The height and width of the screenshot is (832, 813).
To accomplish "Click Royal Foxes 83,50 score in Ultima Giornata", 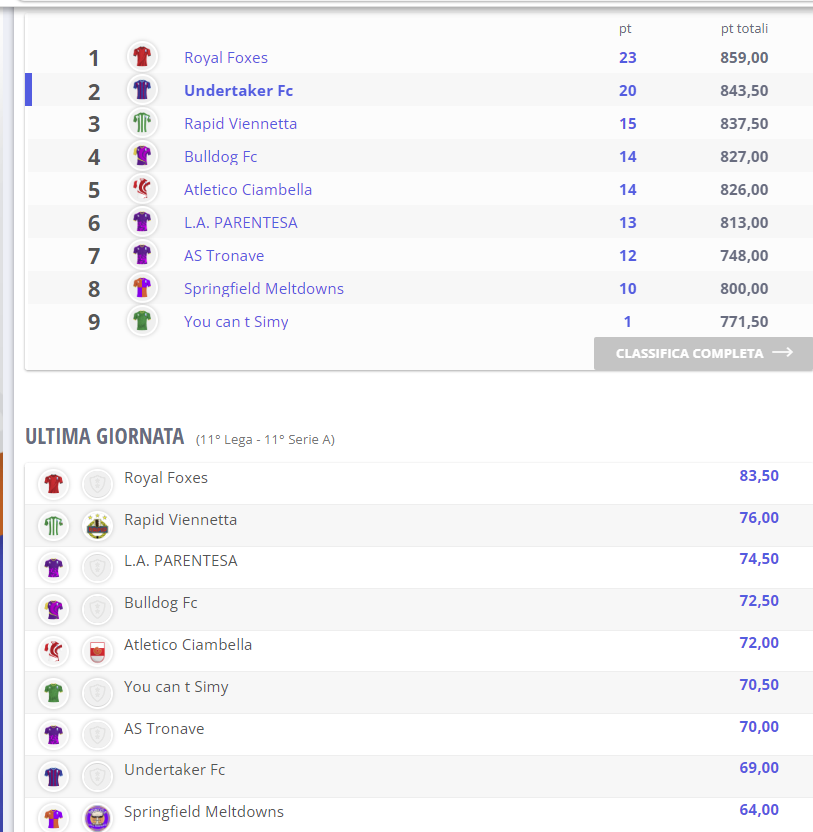I will click(x=759, y=475).
